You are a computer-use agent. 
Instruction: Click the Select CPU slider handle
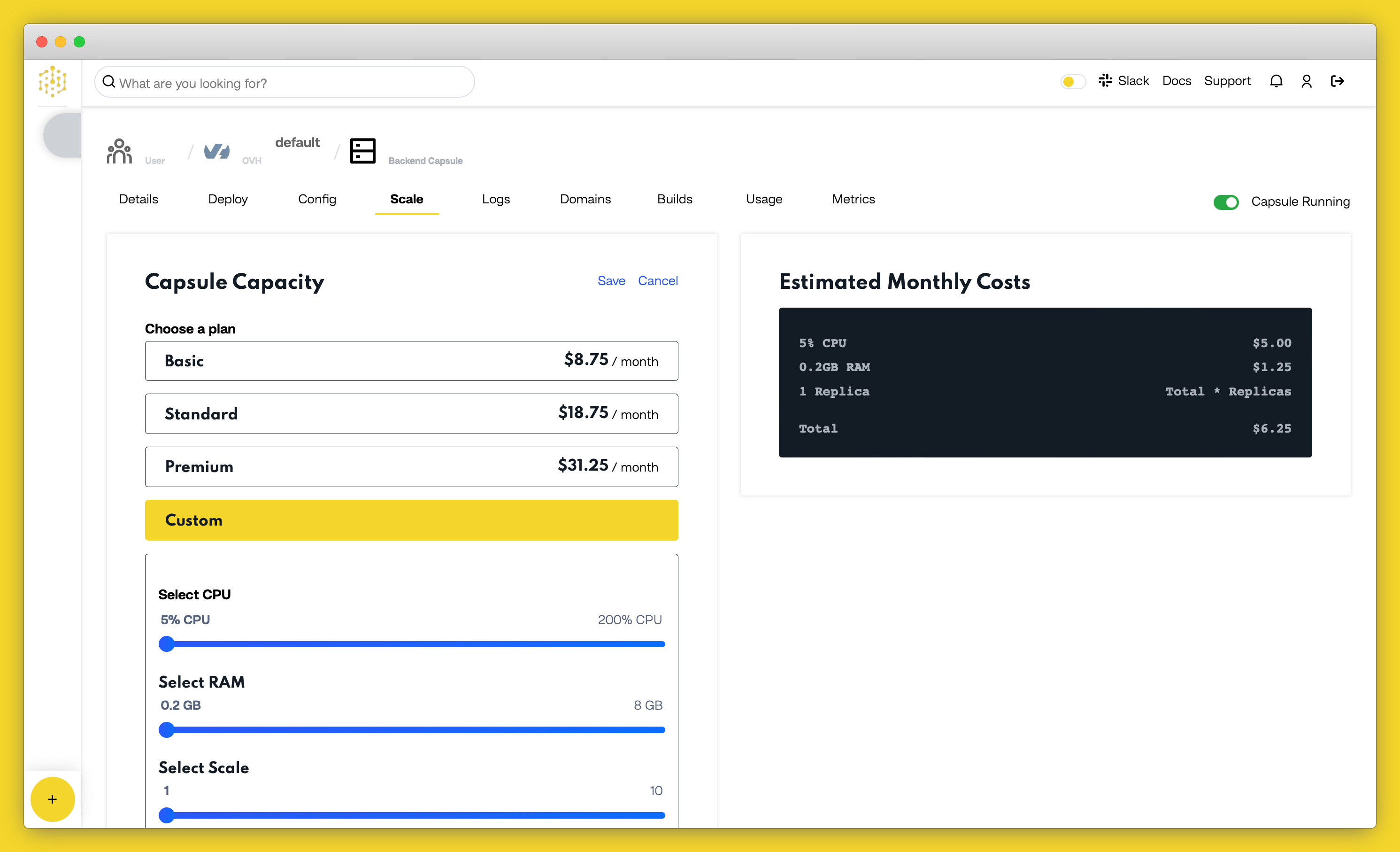click(167, 644)
